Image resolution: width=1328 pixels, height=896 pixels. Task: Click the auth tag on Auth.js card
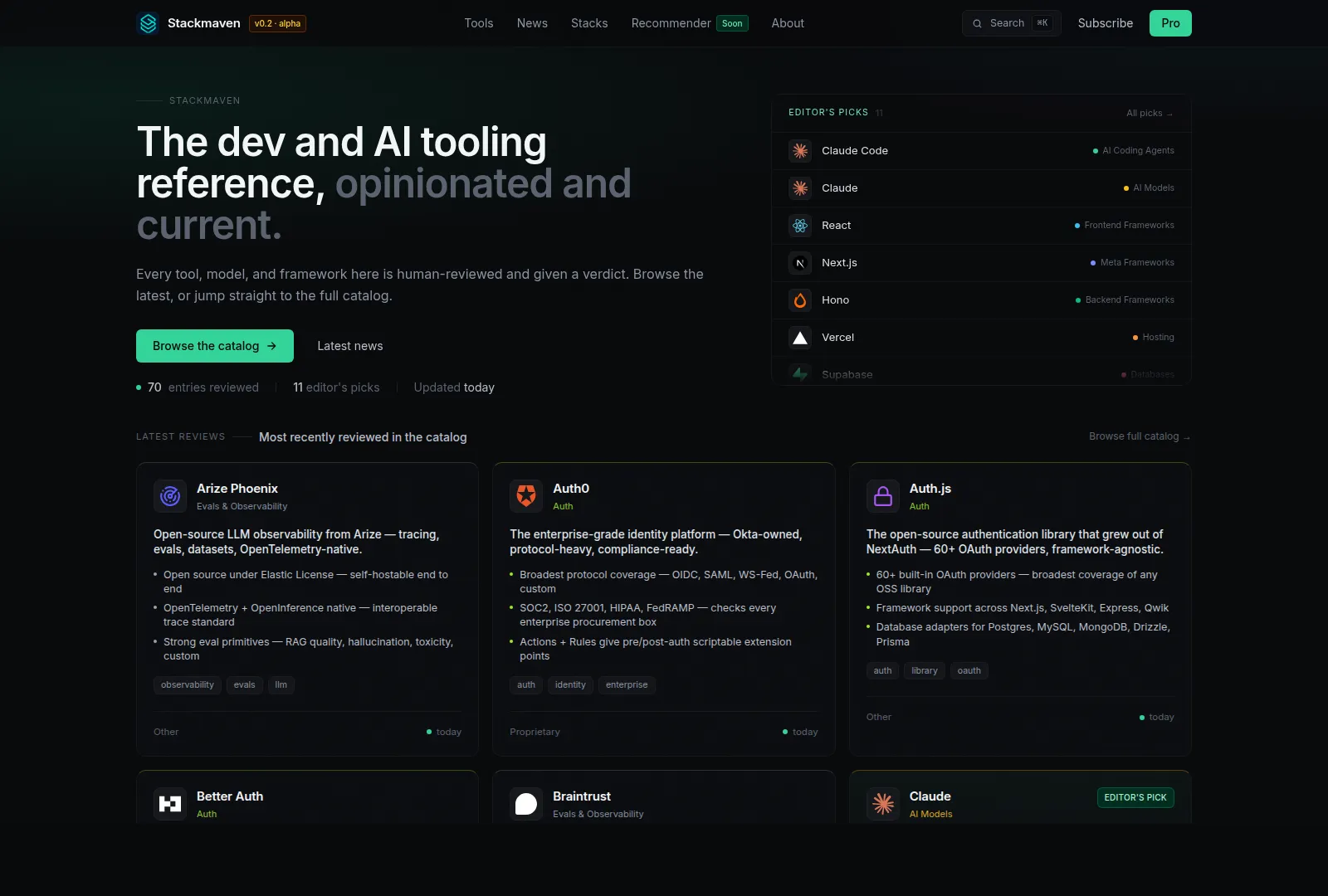[x=883, y=671]
